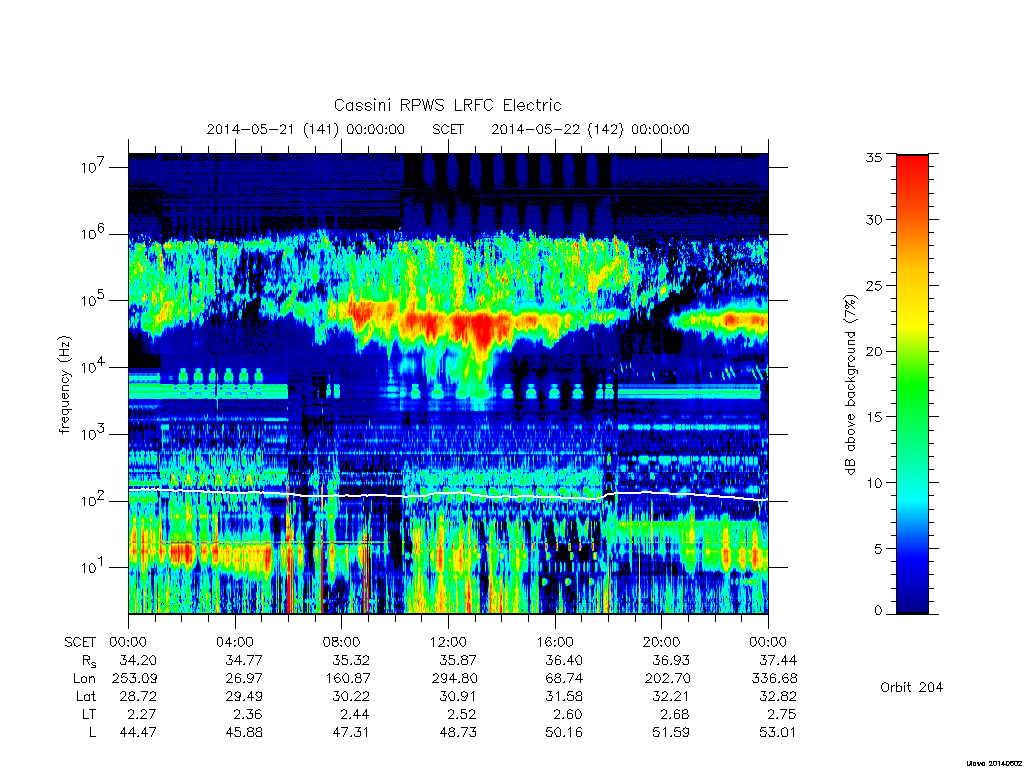
Task: Click the 20 tick on the color scale
Action: coord(874,351)
